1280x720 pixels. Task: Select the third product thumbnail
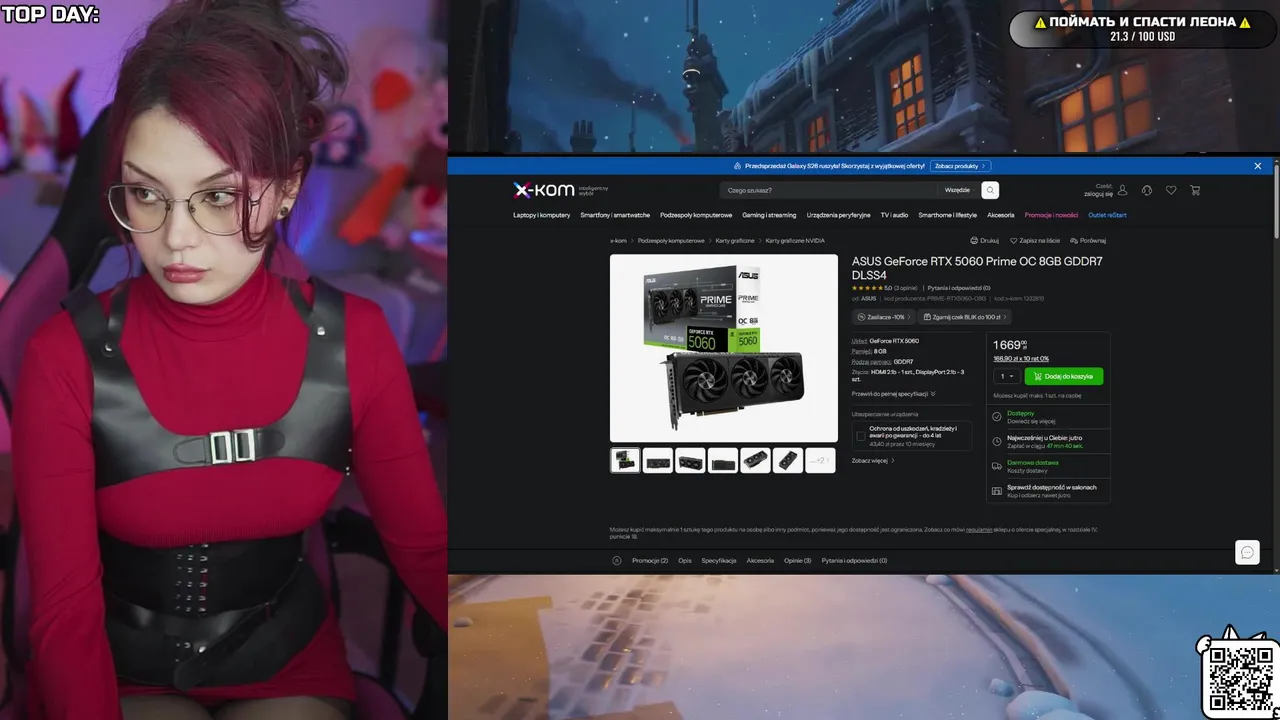coord(690,460)
